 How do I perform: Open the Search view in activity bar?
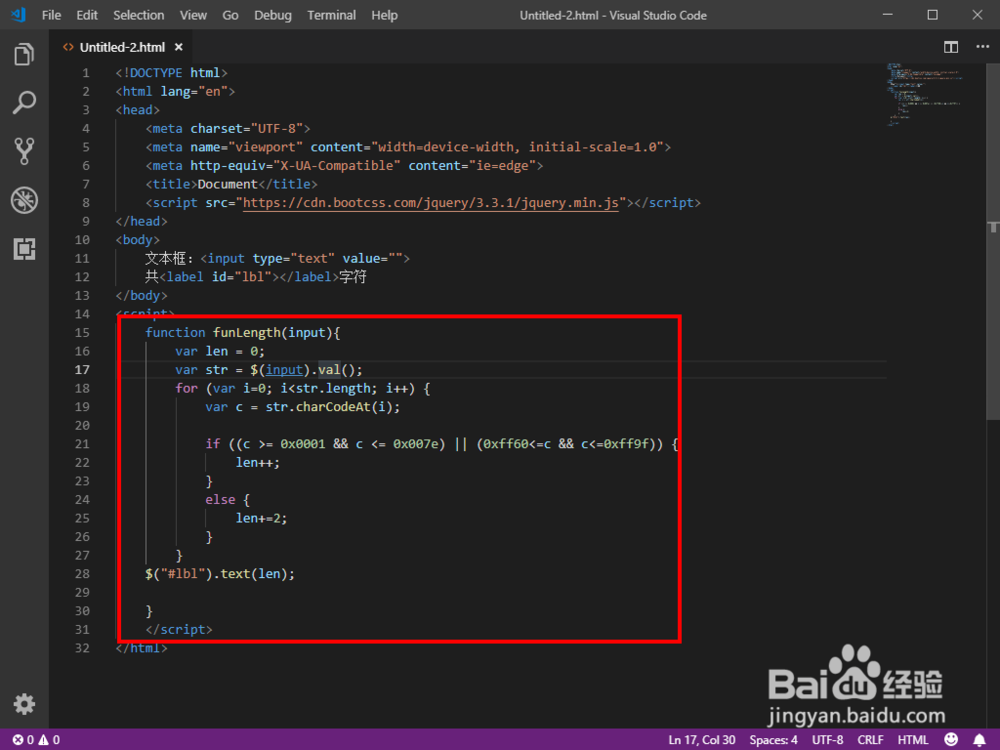pos(24,102)
